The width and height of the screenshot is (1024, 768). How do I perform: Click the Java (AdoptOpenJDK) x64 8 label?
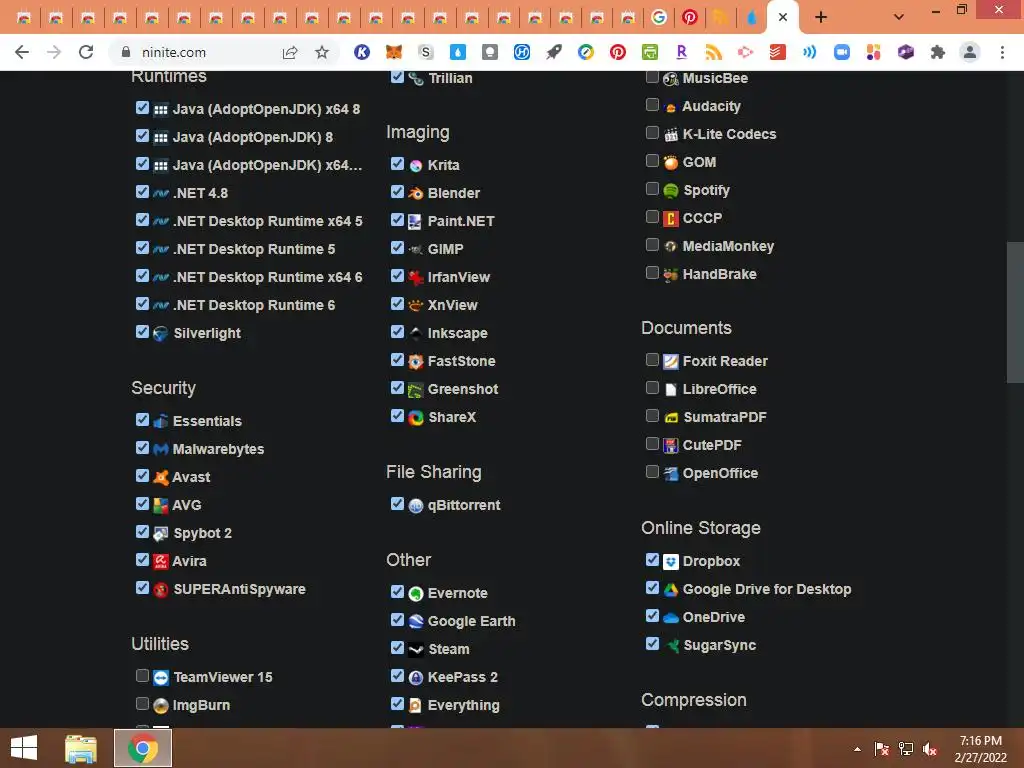coord(266,109)
